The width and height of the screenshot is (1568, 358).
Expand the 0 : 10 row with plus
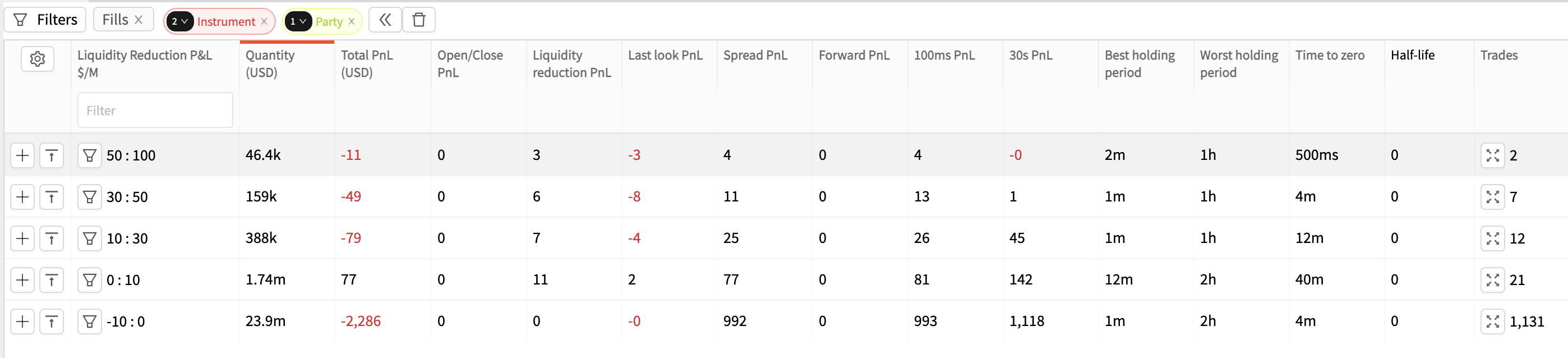point(22,280)
